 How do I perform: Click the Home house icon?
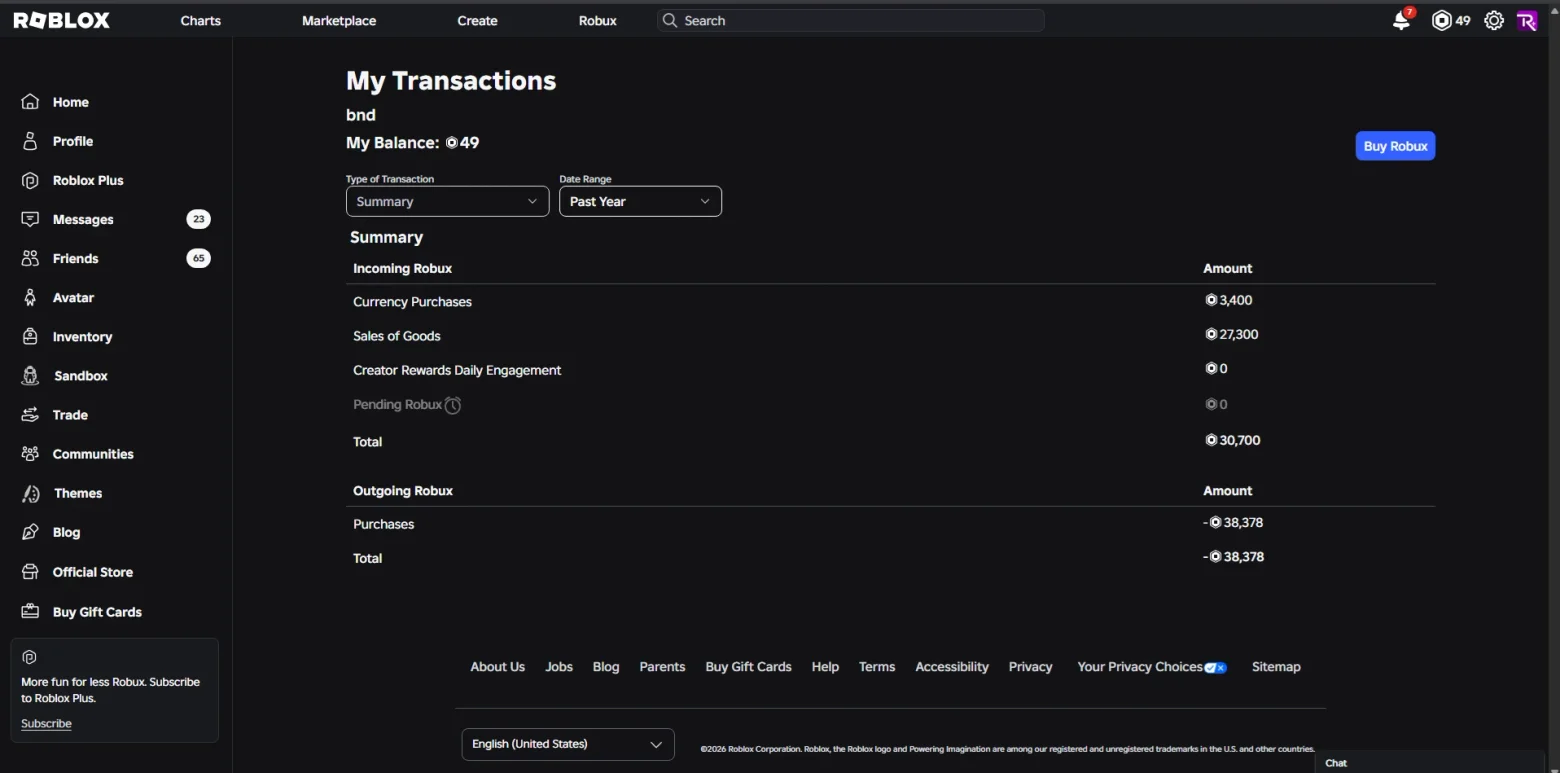pyautogui.click(x=31, y=102)
